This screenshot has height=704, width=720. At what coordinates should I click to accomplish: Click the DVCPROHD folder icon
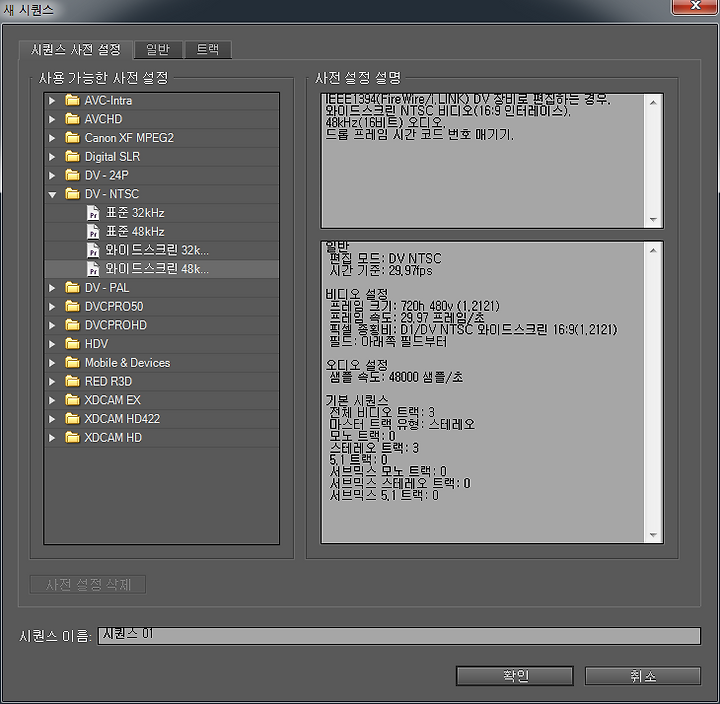click(72, 325)
